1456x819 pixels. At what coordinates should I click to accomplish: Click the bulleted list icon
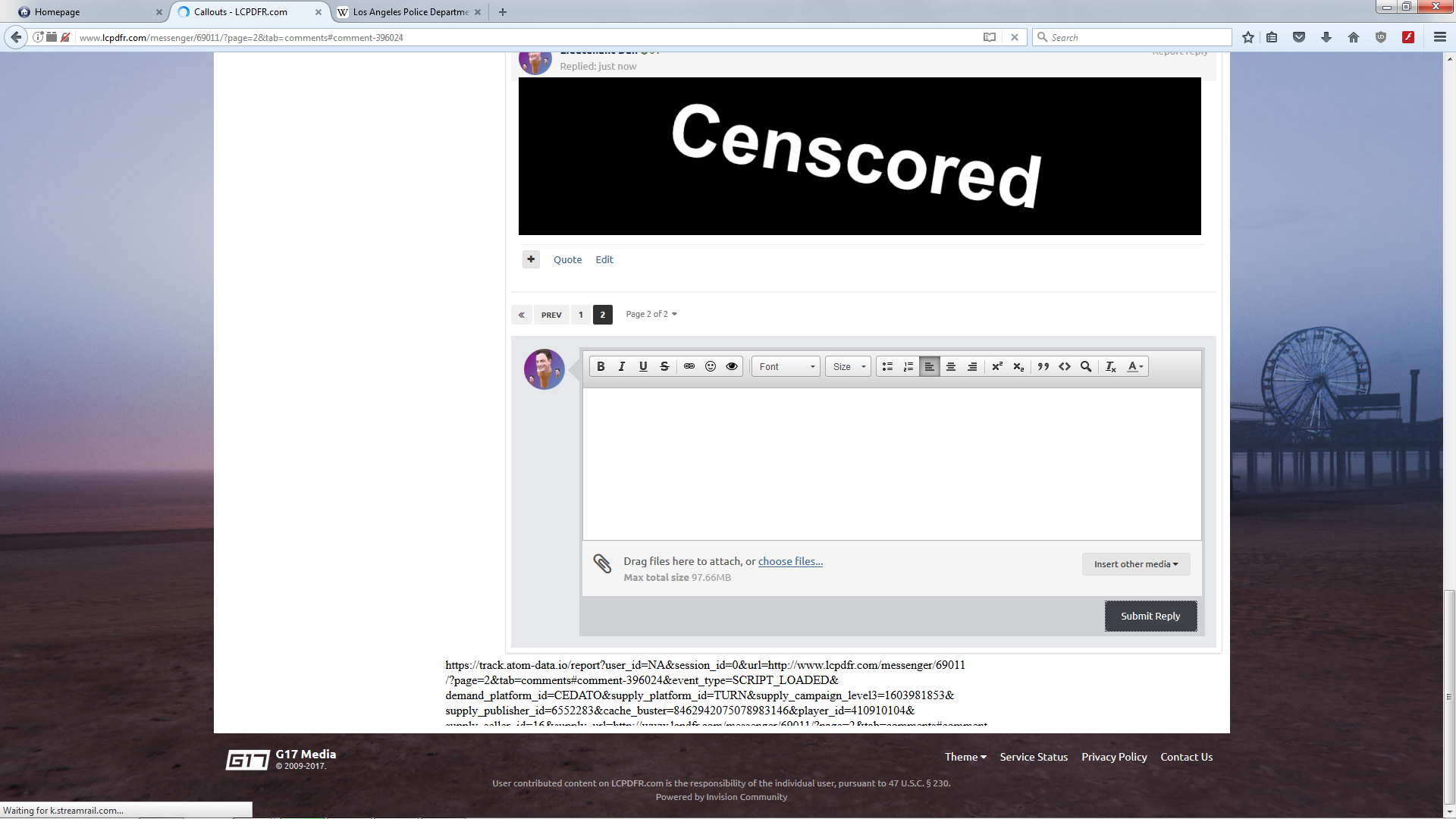[887, 366]
